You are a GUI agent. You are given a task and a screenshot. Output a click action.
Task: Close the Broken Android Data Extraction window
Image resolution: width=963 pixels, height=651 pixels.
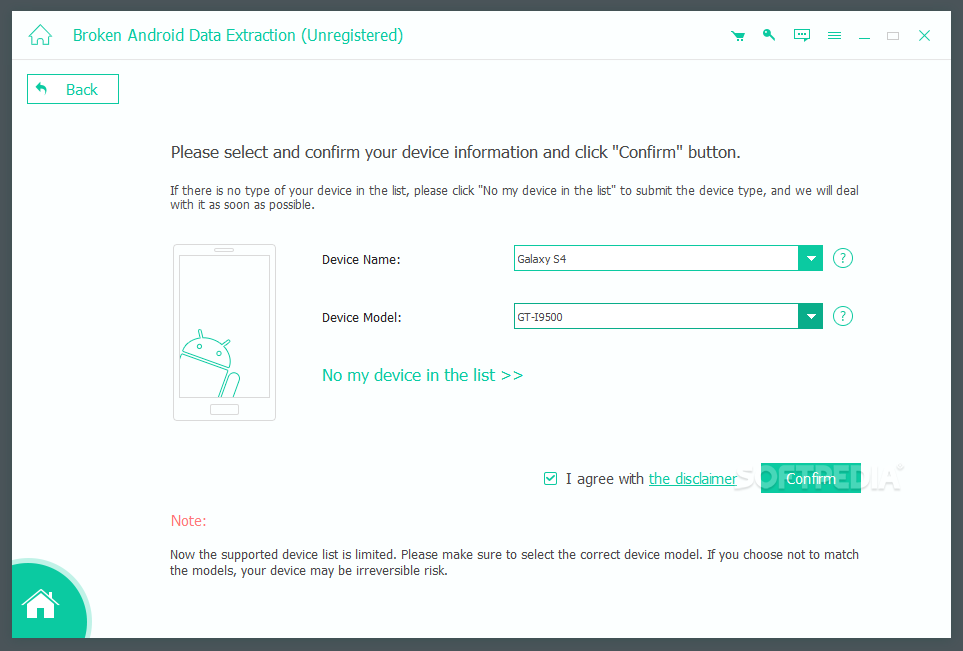click(x=924, y=36)
